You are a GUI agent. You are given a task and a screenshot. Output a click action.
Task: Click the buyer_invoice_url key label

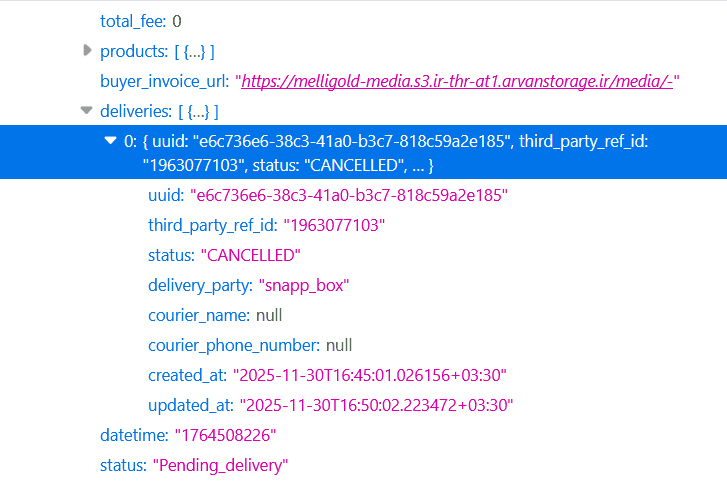pyautogui.click(x=164, y=81)
